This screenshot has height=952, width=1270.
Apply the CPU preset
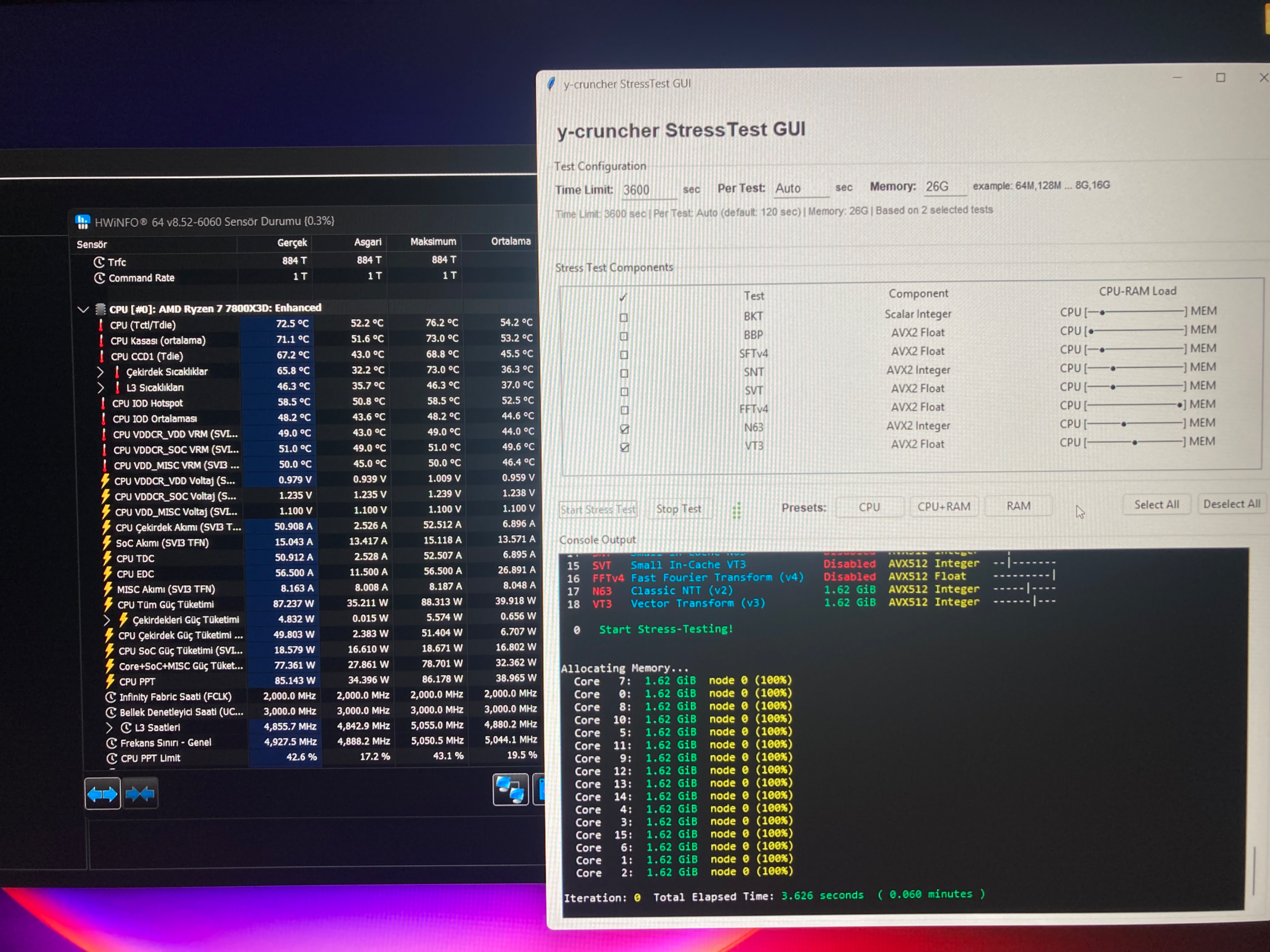(869, 507)
